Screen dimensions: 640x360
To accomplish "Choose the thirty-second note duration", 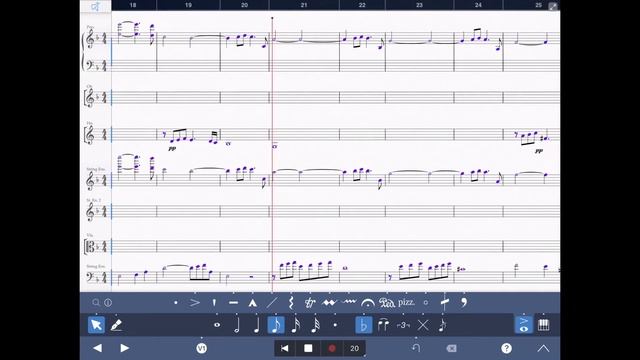I will pos(316,325).
